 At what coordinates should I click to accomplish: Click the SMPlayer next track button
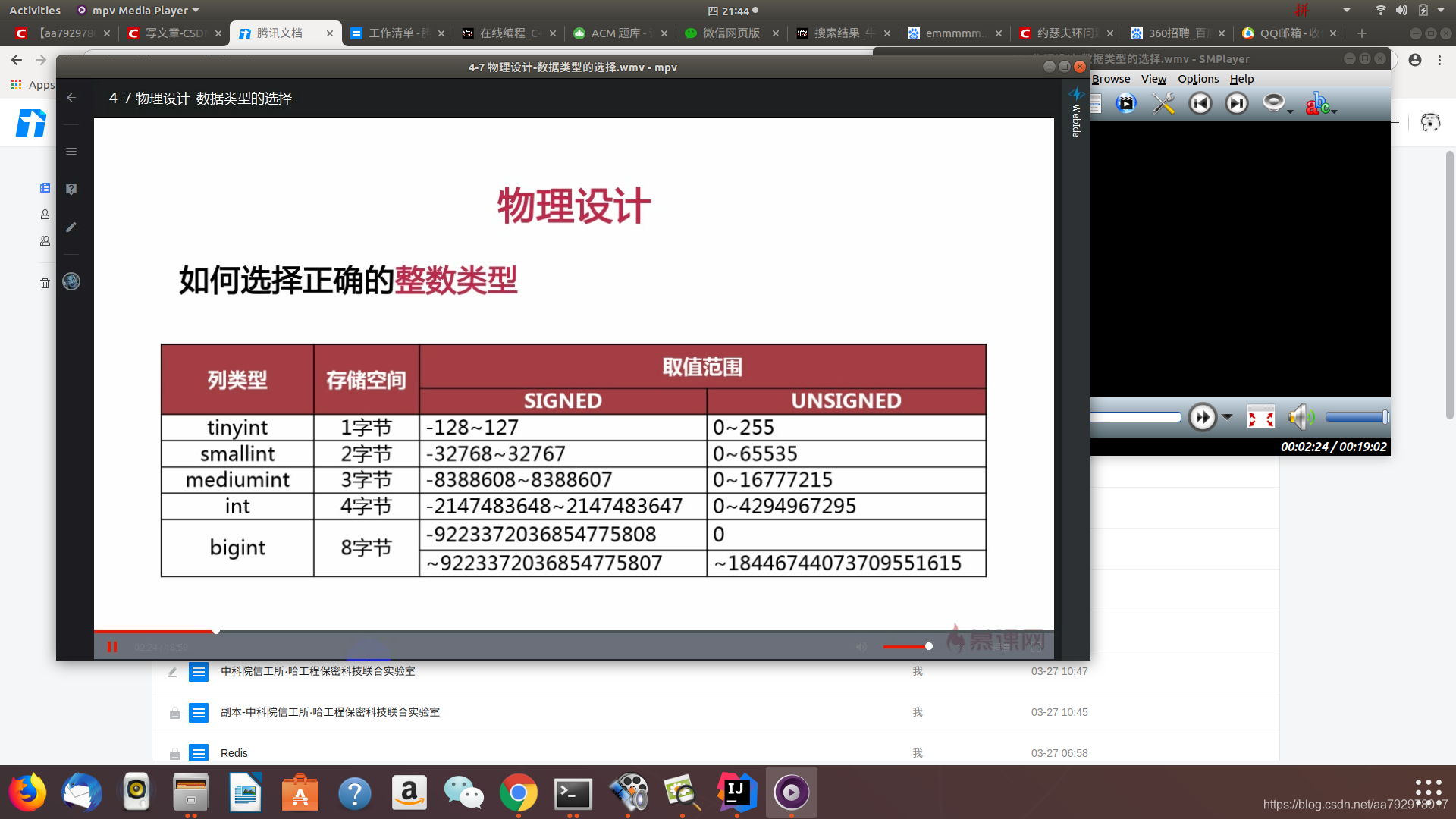pos(1236,103)
